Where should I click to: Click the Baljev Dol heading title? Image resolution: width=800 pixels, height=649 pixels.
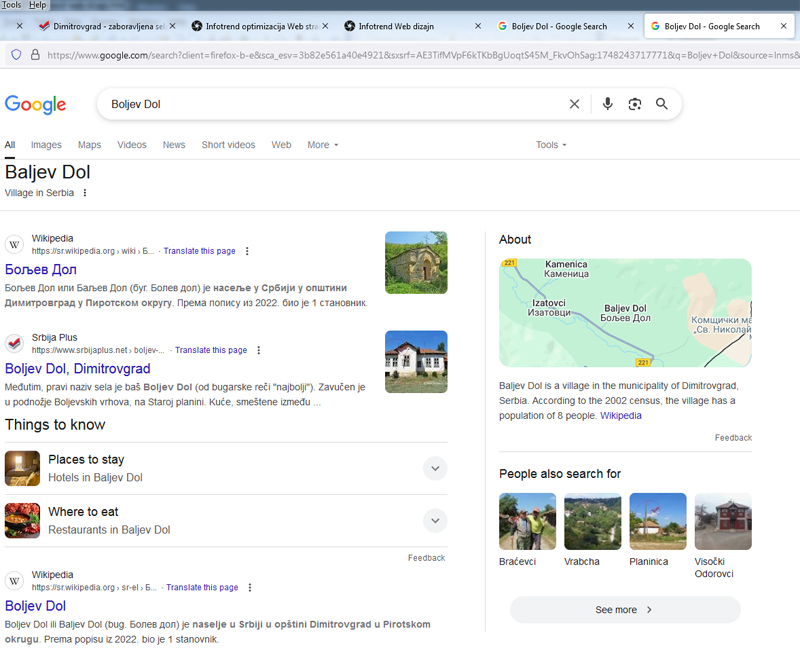[47, 172]
